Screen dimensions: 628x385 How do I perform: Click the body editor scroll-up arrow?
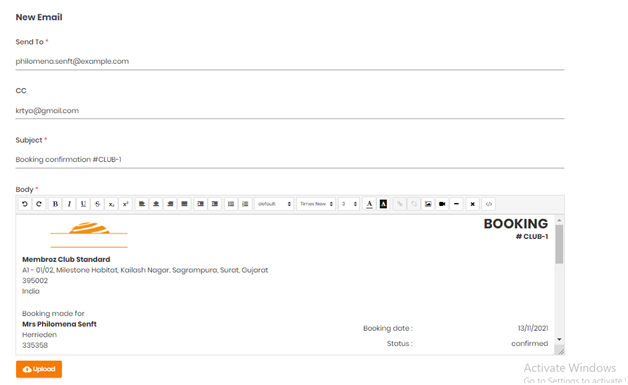pyautogui.click(x=559, y=220)
